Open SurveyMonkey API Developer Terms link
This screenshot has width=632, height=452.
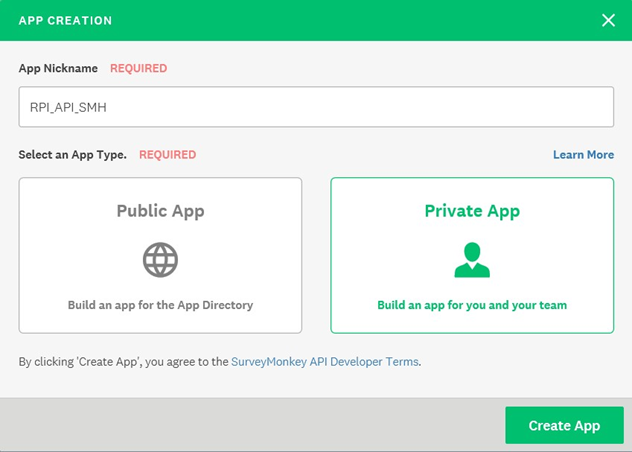click(x=324, y=361)
